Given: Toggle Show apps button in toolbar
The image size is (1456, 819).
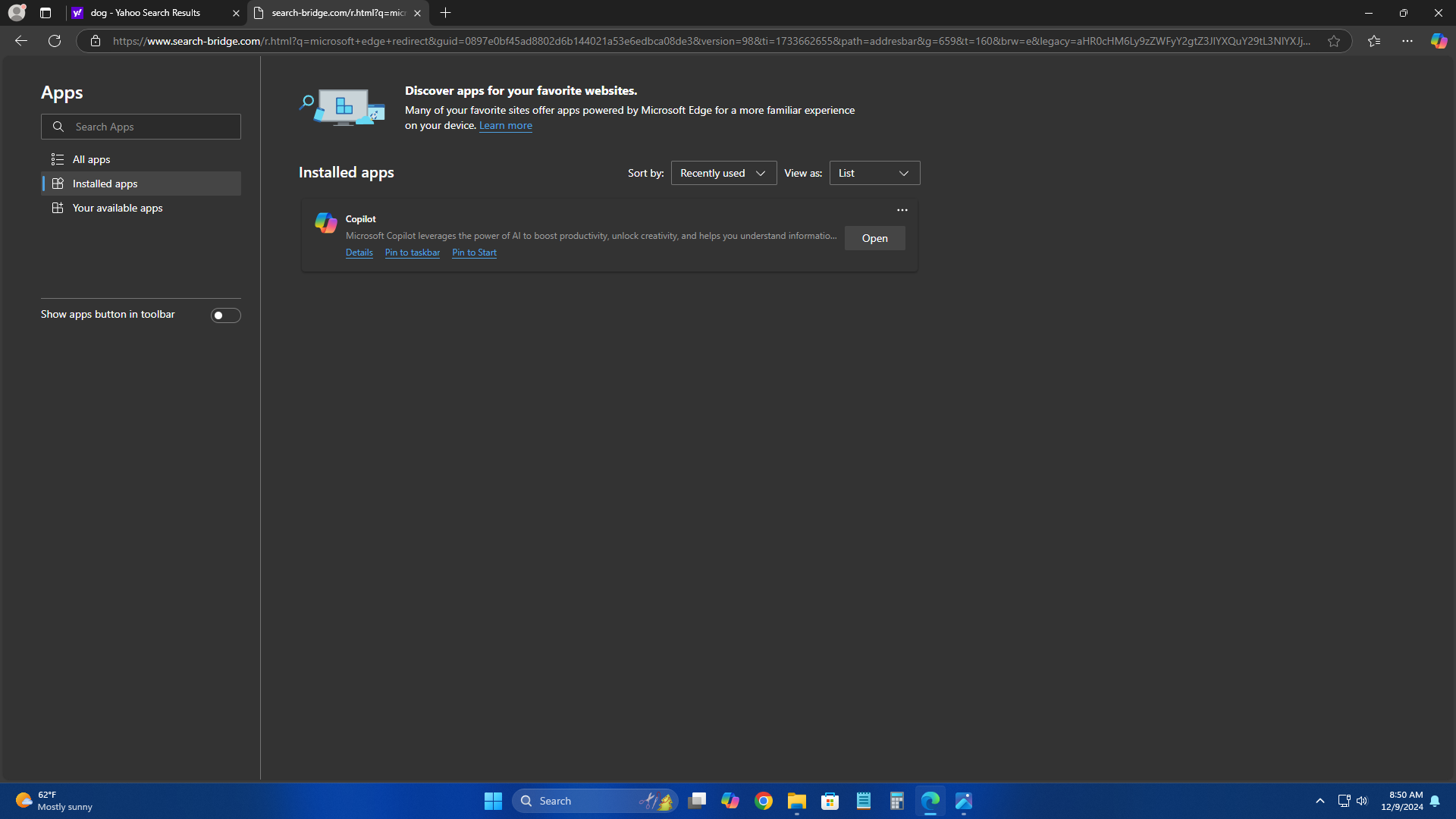Looking at the screenshot, I should point(225,315).
